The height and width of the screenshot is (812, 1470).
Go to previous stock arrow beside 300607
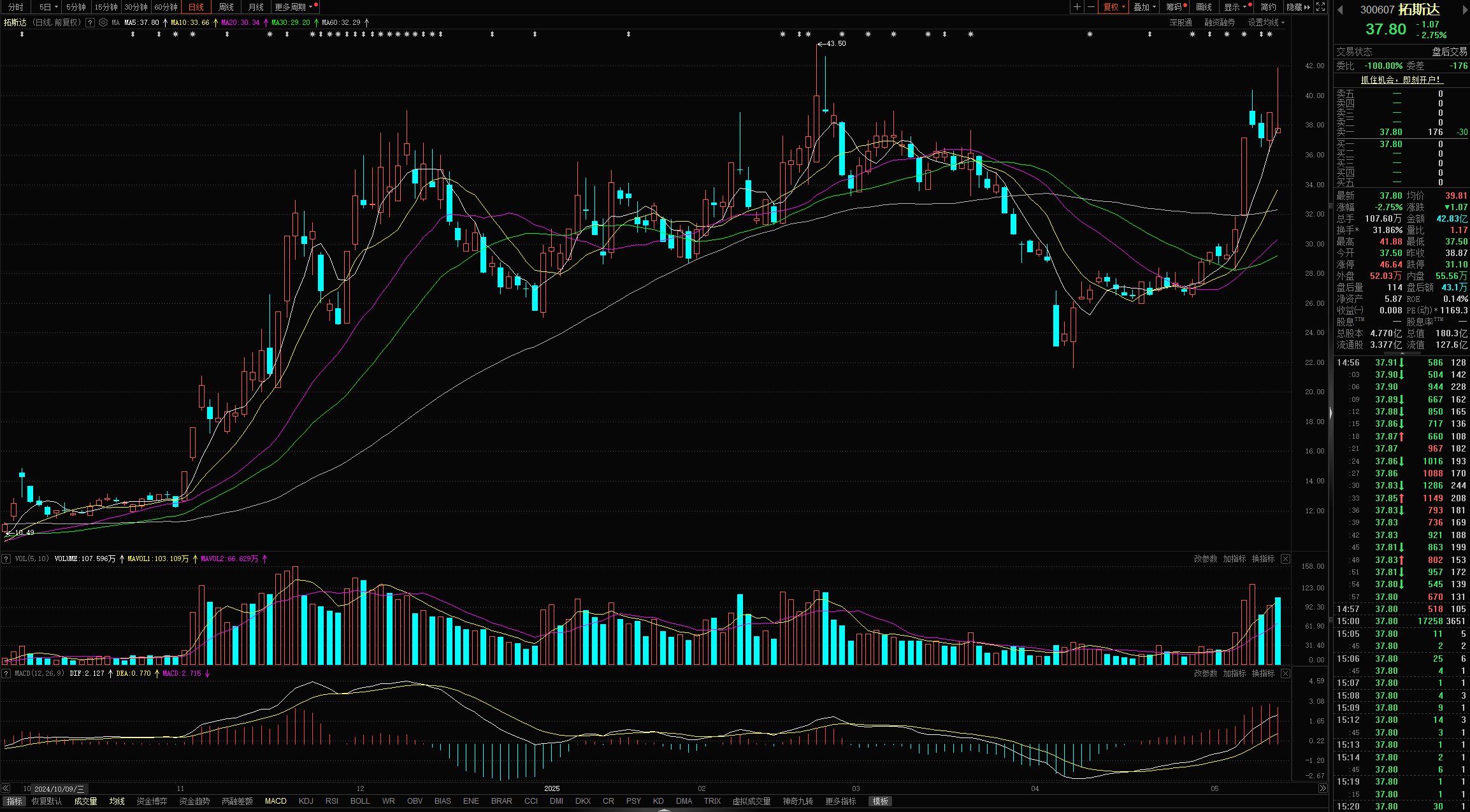coord(1340,10)
